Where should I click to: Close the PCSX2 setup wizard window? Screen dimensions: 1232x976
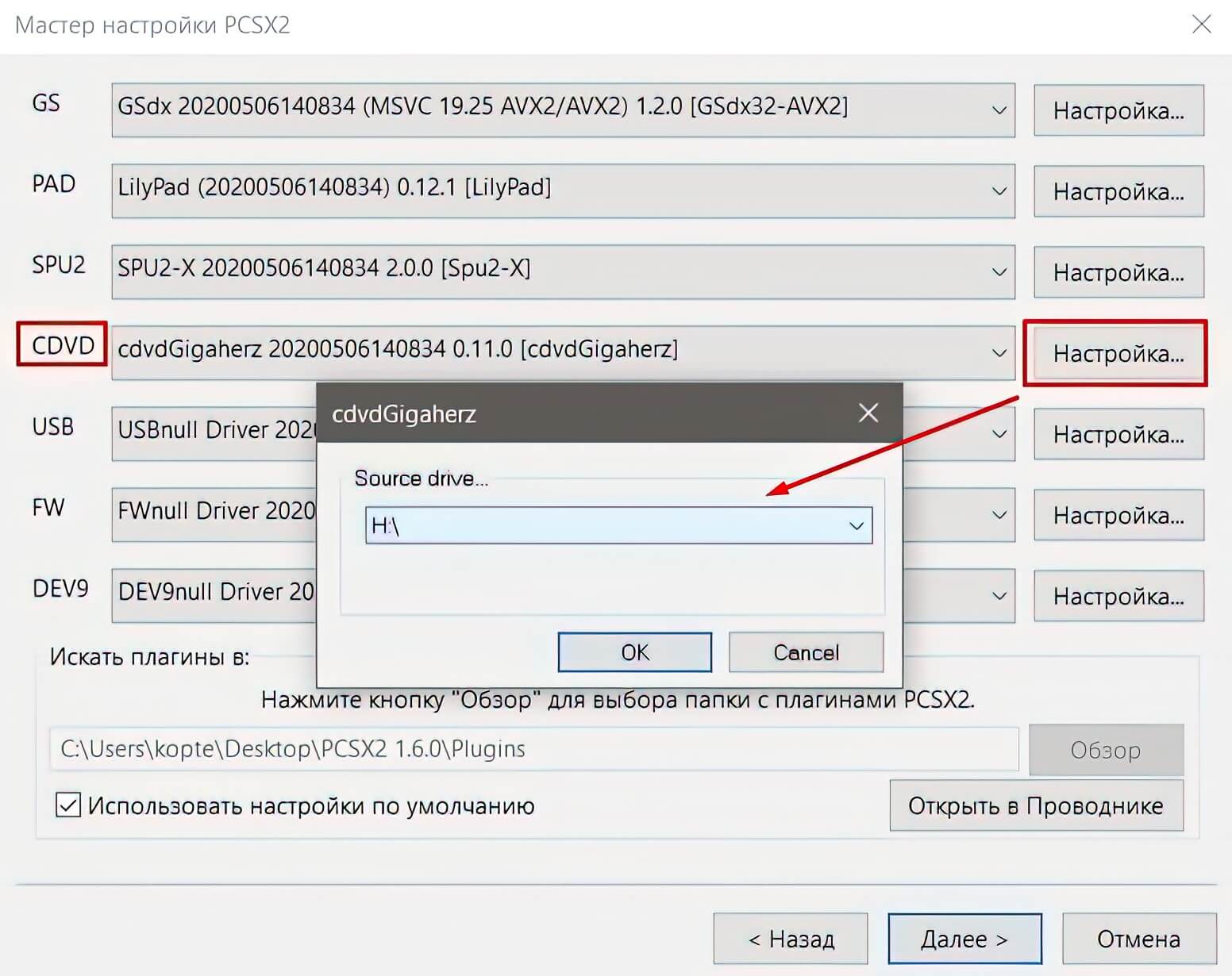1201,25
